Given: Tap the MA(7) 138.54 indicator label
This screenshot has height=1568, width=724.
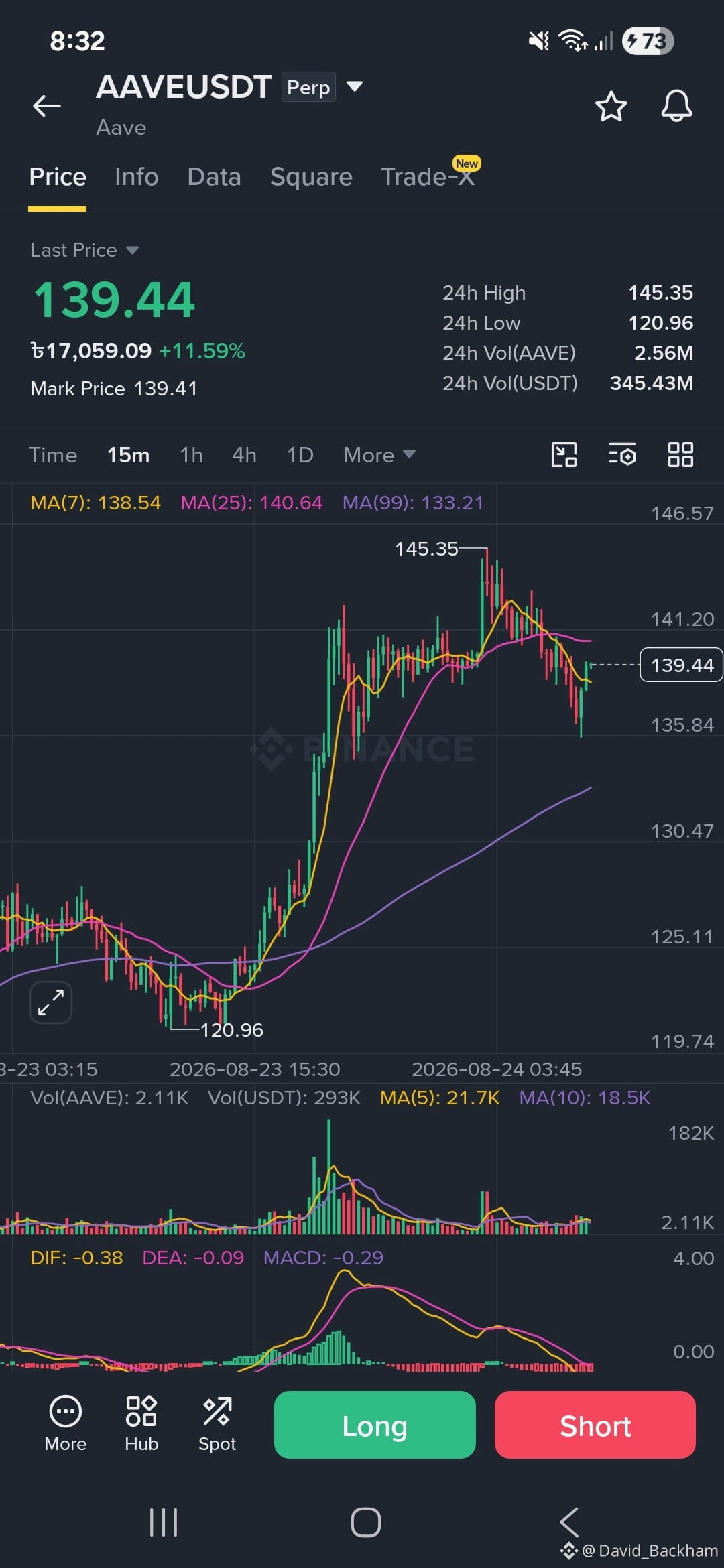Looking at the screenshot, I should point(95,503).
